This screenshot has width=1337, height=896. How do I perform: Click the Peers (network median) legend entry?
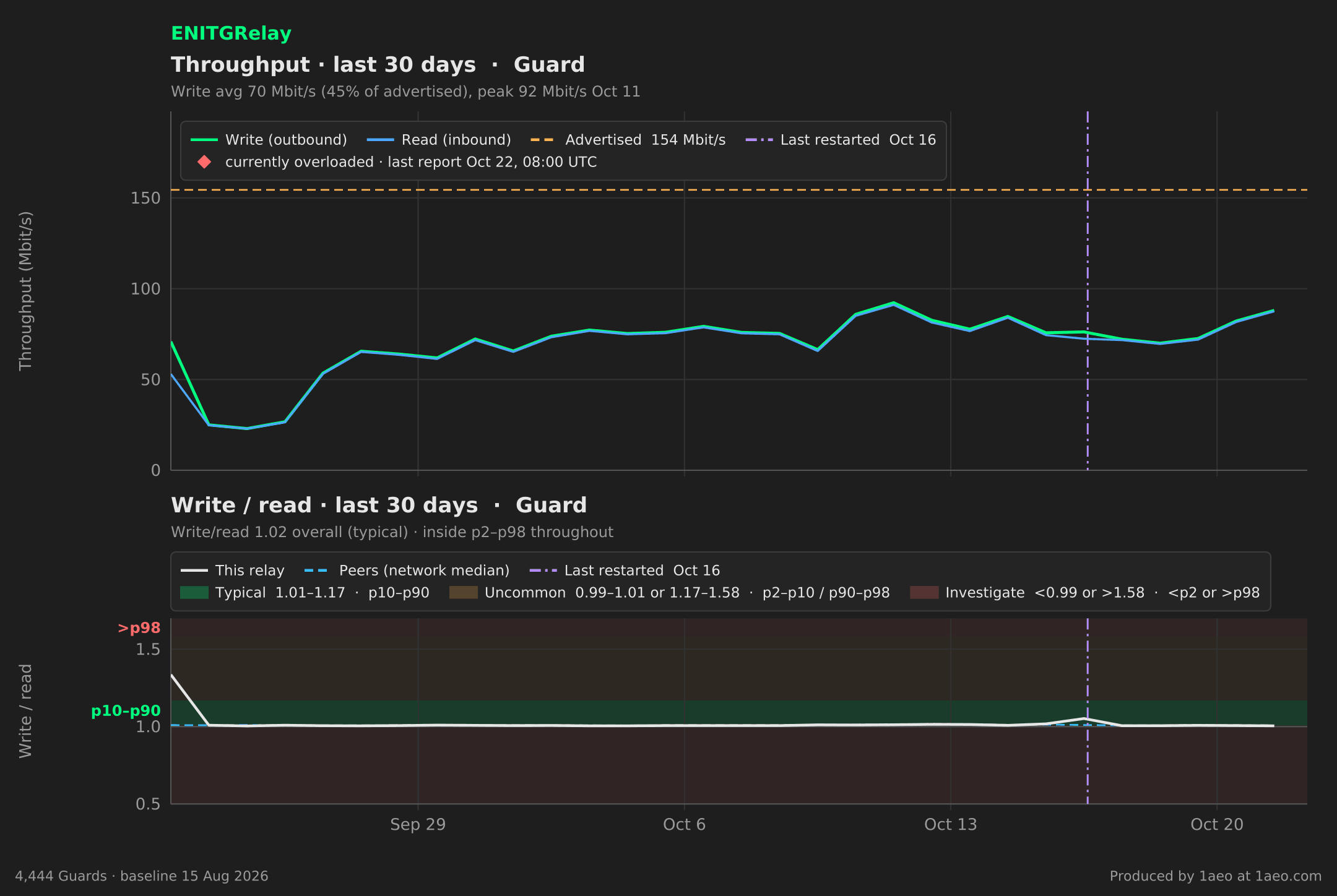pos(407,571)
